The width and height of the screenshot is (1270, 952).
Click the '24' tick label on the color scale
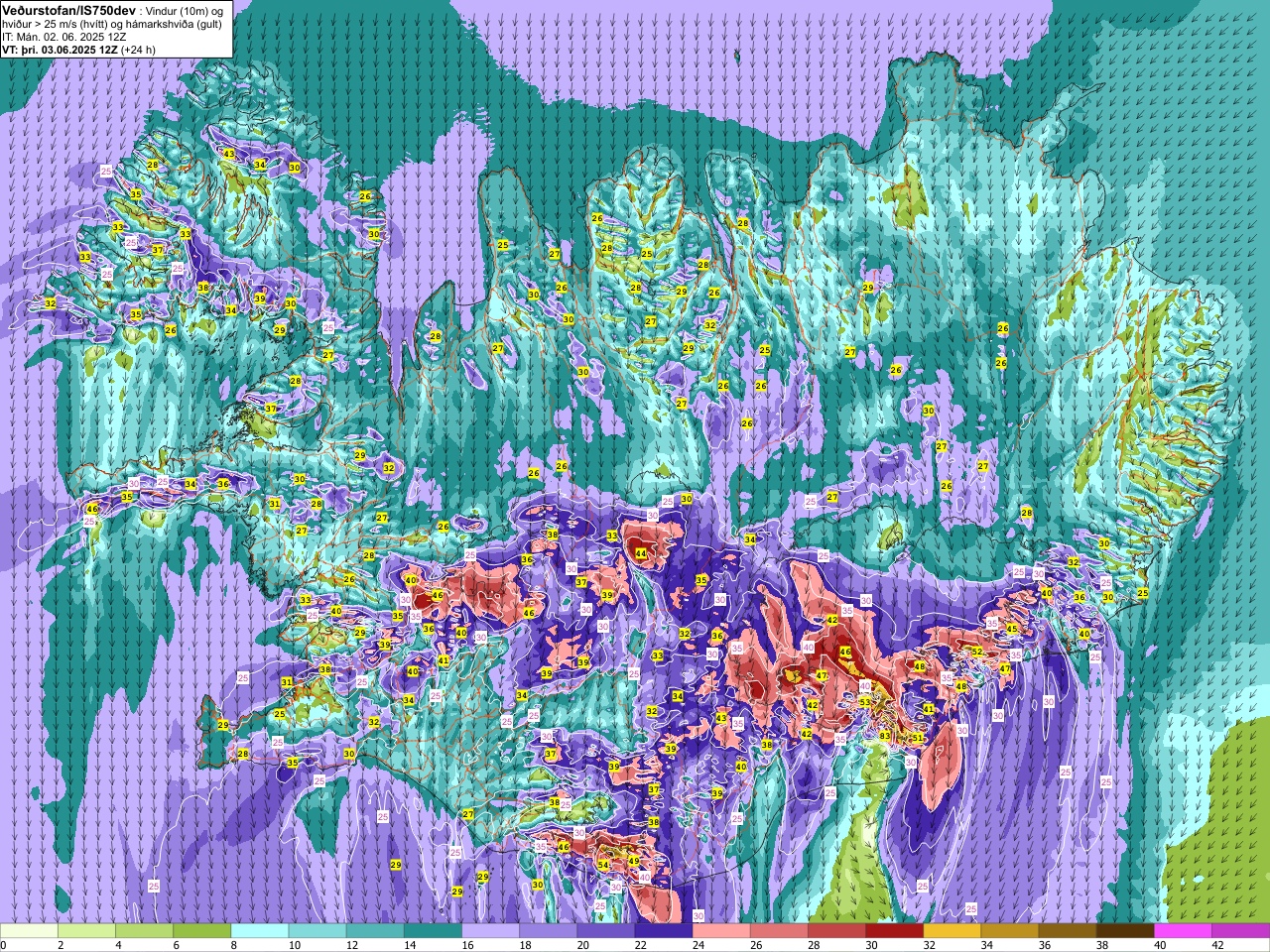pyautogui.click(x=698, y=945)
